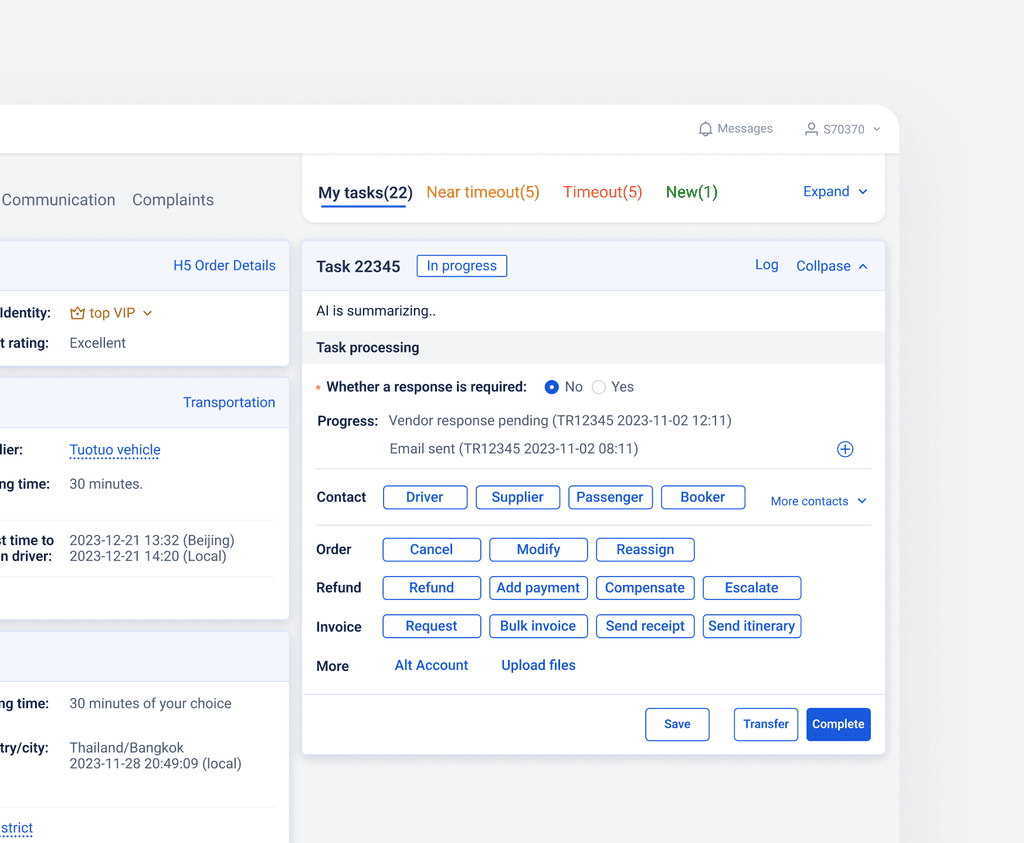The height and width of the screenshot is (843, 1024).
Task: Click Send itinerary button
Action: [x=752, y=627]
